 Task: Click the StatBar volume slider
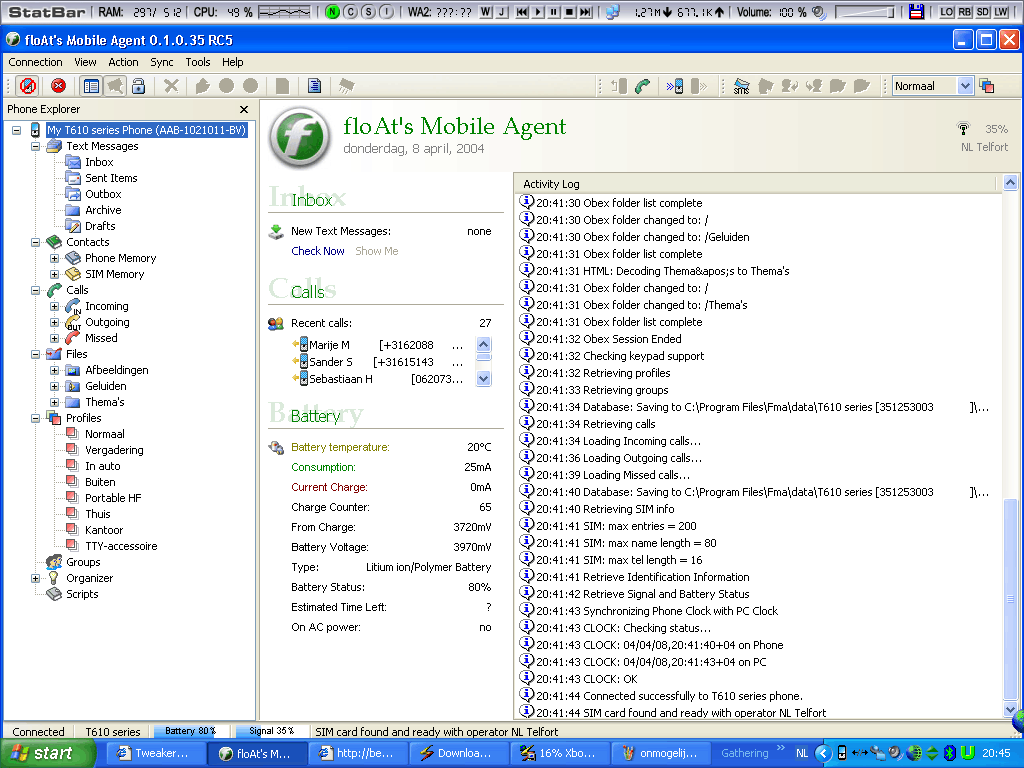coord(865,12)
